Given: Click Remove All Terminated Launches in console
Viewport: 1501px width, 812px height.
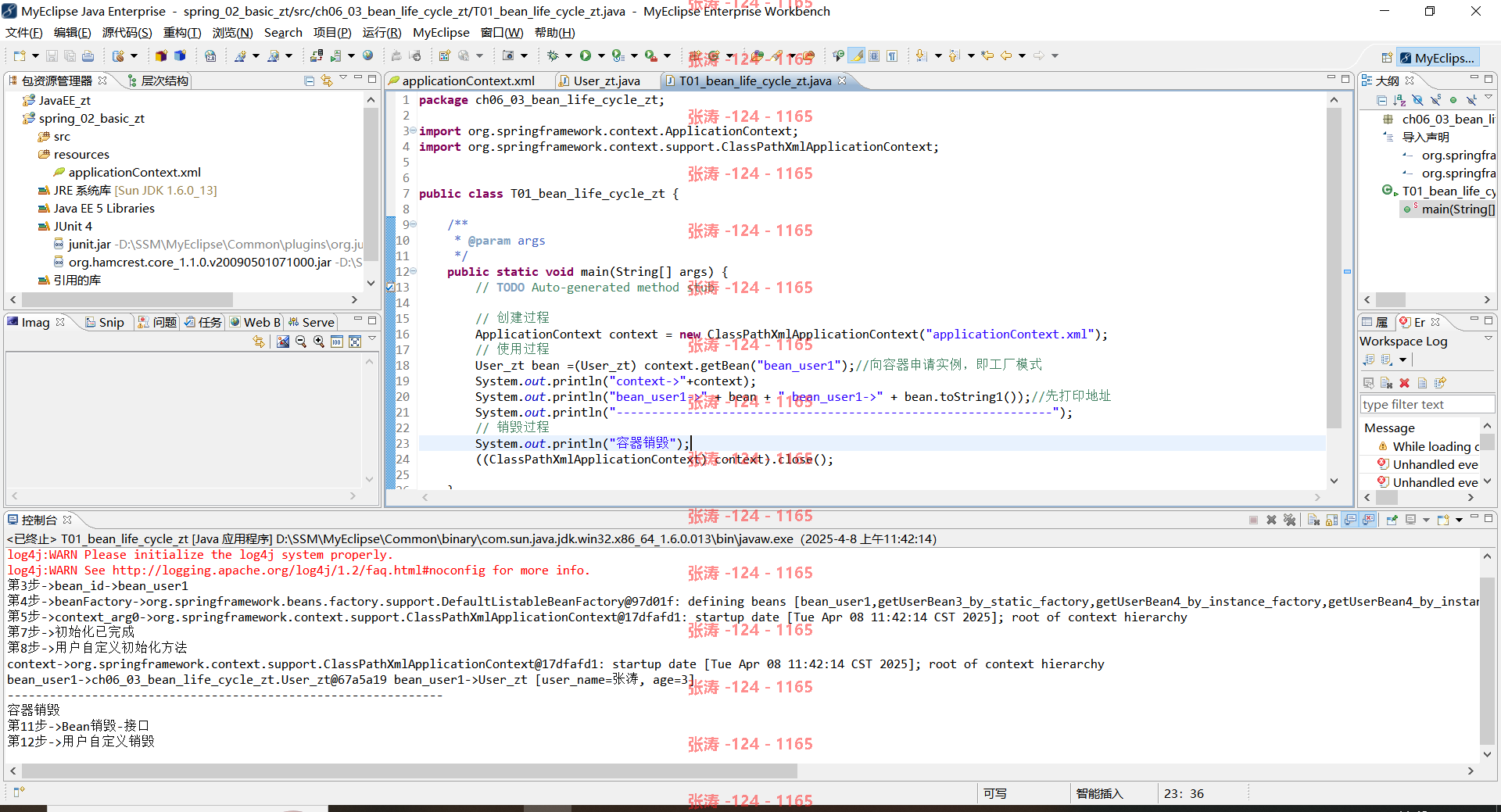Looking at the screenshot, I should (x=1290, y=520).
